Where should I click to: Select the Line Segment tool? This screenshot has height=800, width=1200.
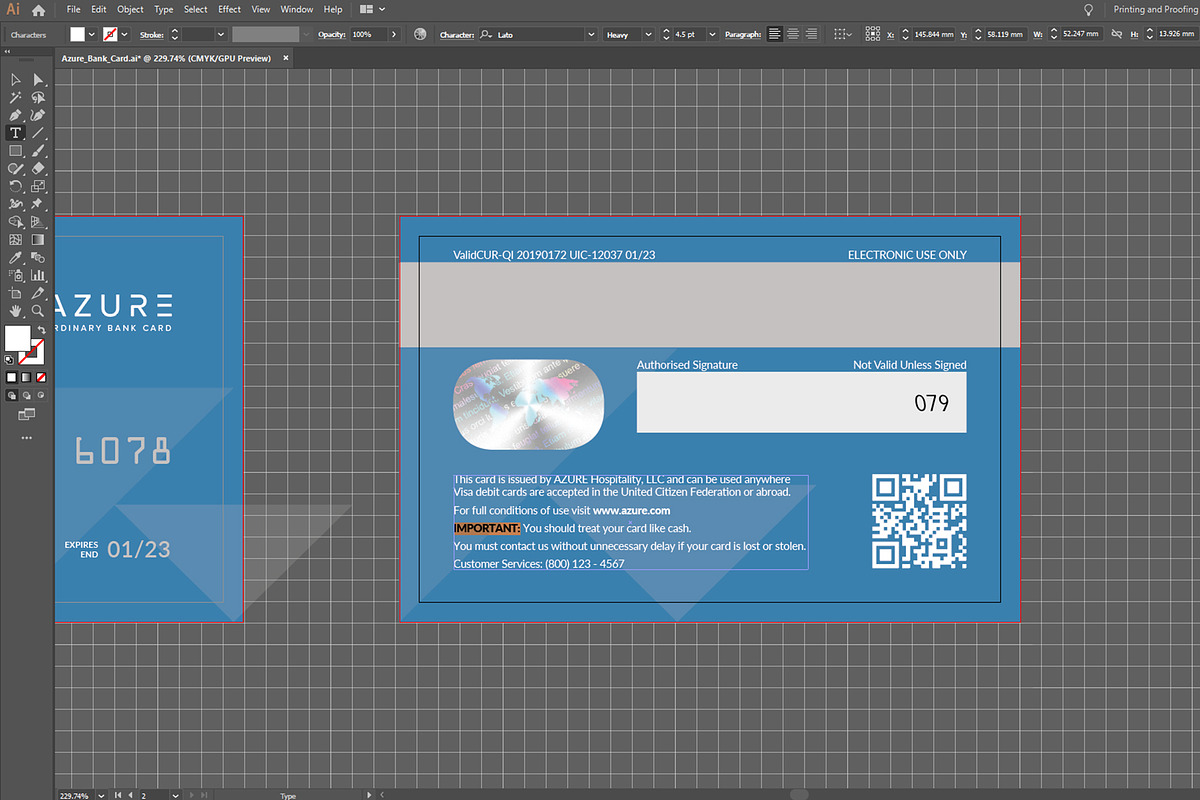pos(38,133)
